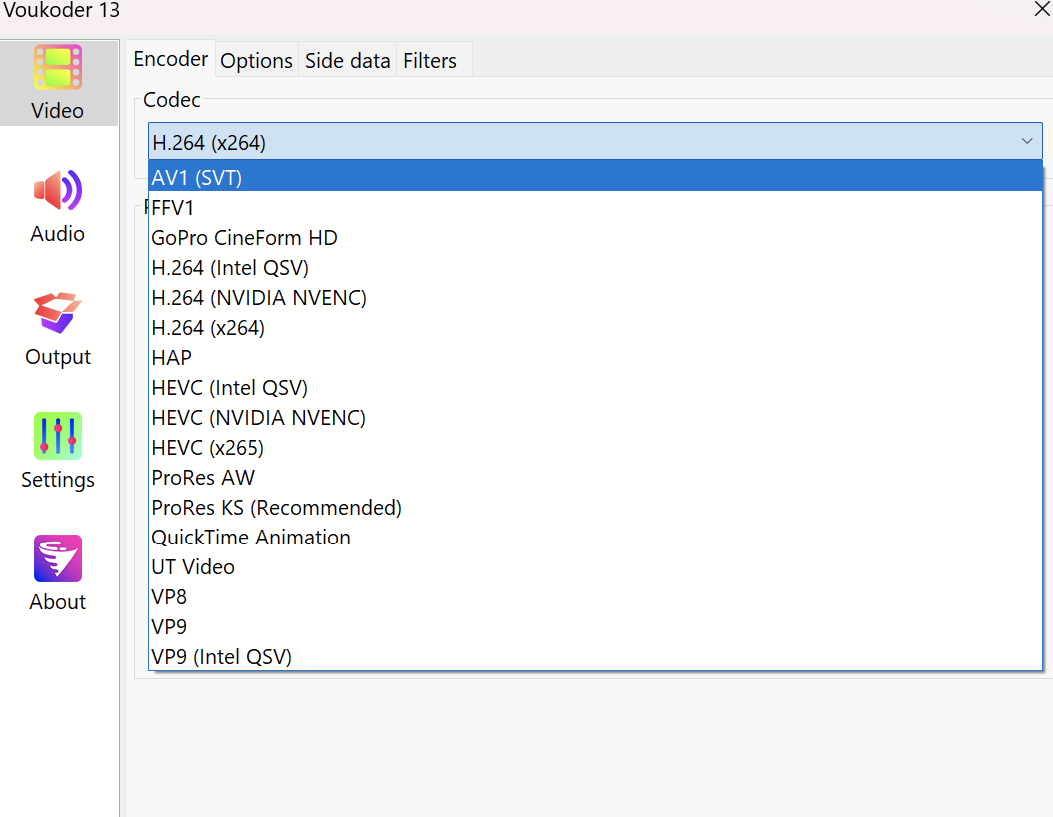The image size is (1053, 817).
Task: Select FFV1 in the codec list
Action: tap(173, 208)
